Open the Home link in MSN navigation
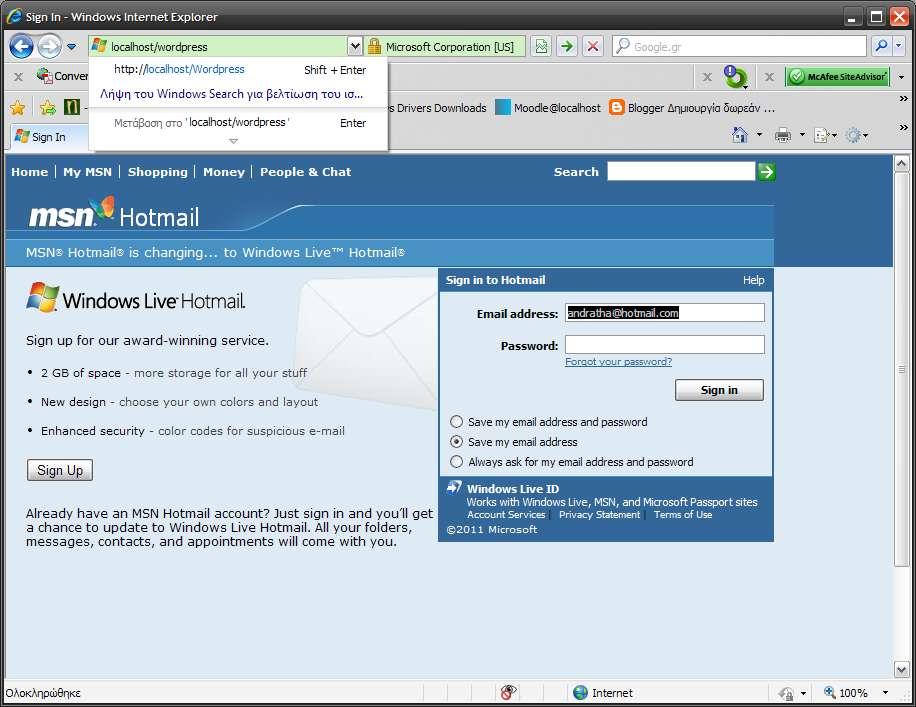 29,172
